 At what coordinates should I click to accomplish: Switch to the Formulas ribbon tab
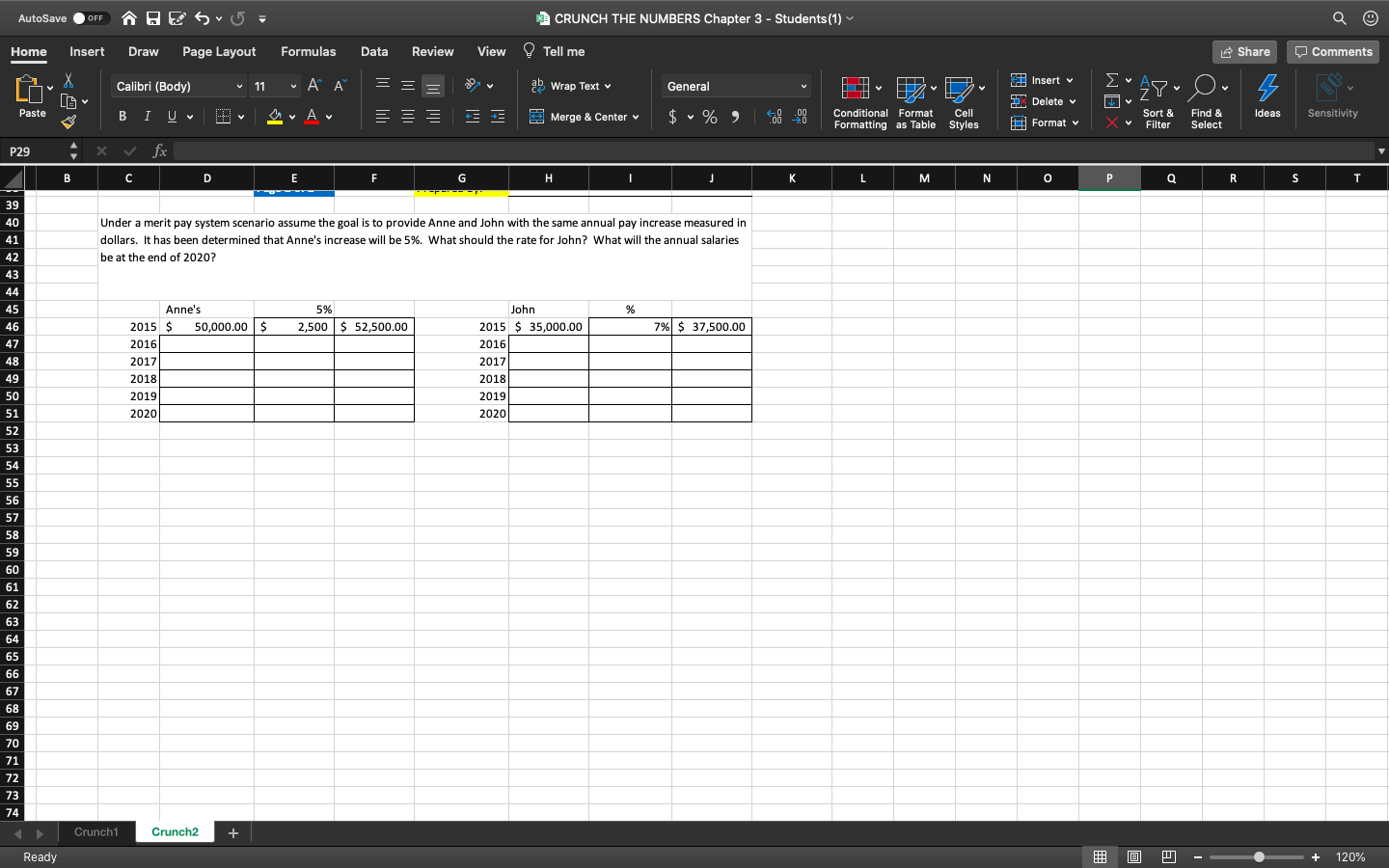coord(310,51)
